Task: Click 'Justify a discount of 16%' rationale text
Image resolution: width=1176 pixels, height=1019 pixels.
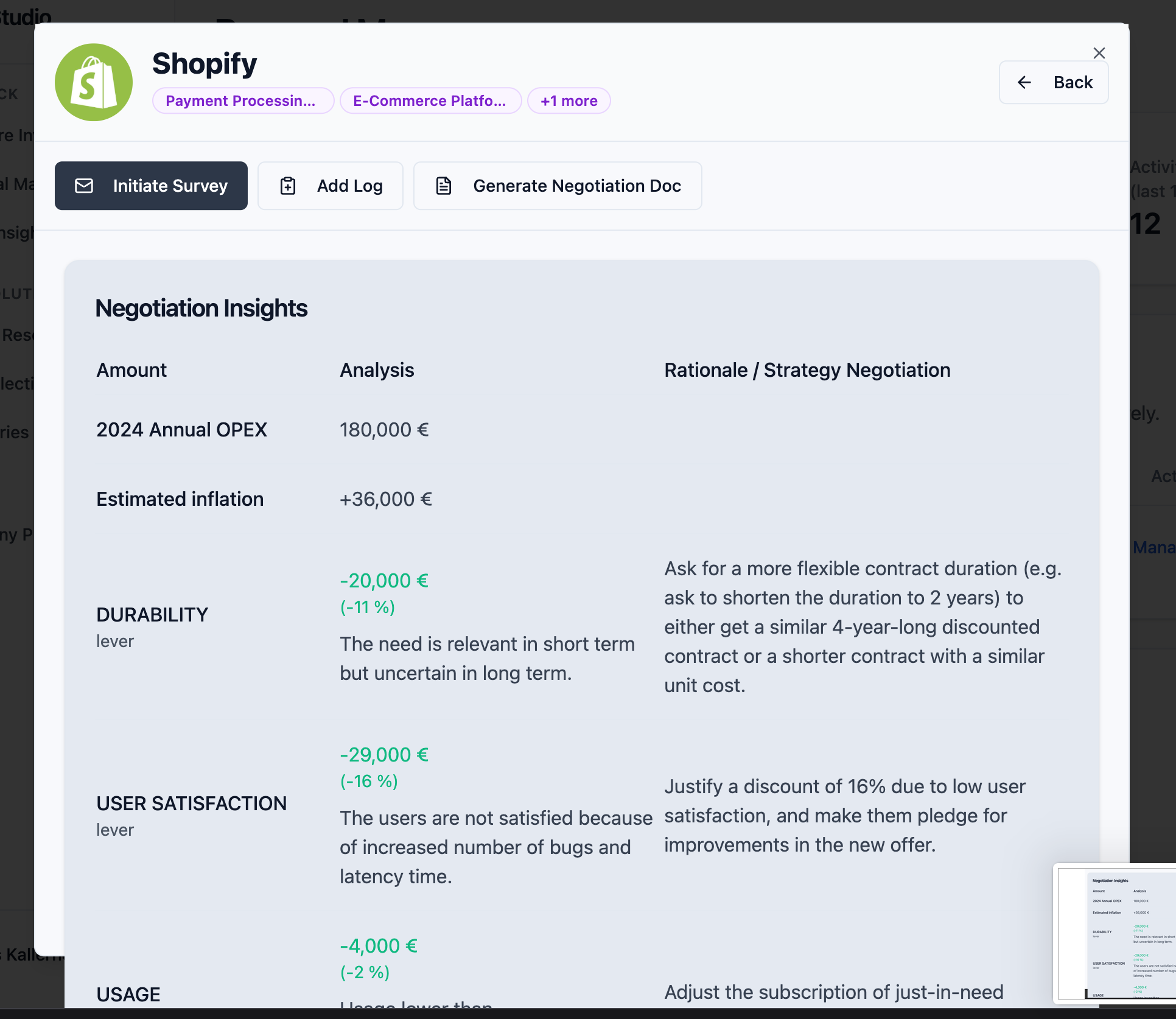Action: pyautogui.click(x=845, y=816)
